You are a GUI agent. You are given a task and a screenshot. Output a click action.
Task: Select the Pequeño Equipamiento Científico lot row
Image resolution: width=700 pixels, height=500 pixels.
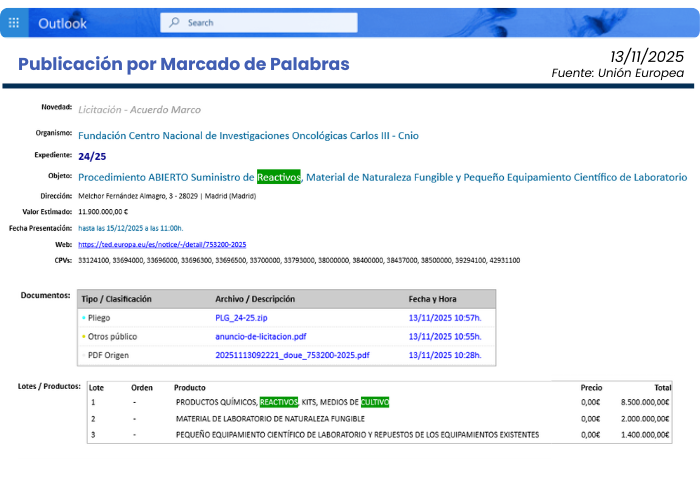pos(357,435)
